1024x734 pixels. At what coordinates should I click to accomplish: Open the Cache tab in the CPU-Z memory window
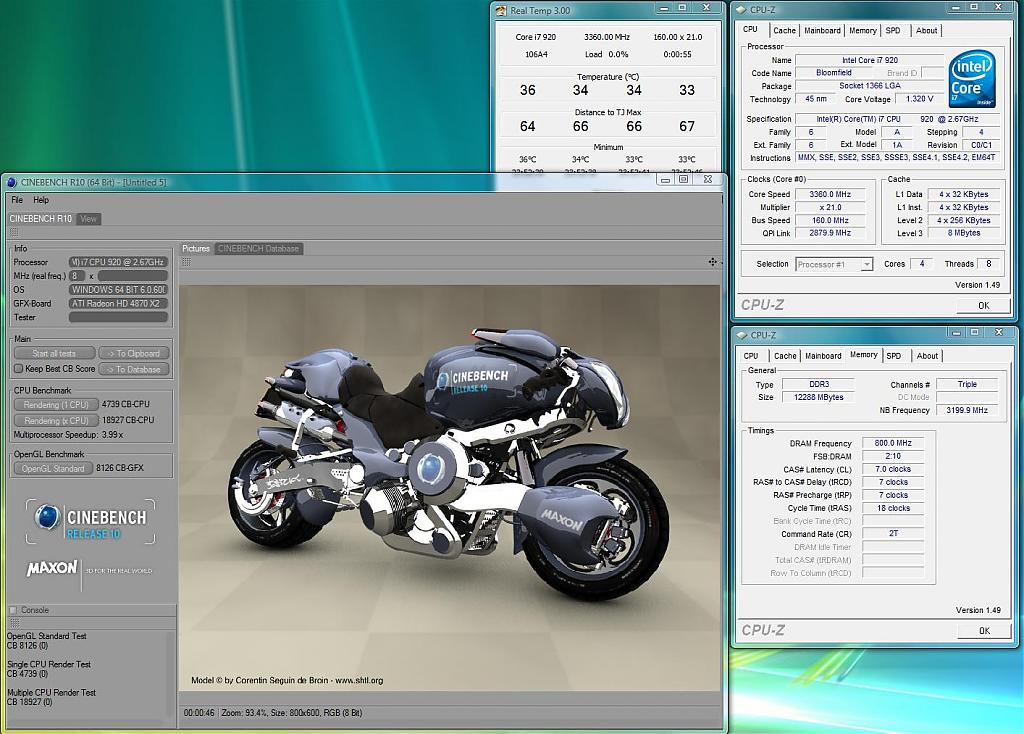pyautogui.click(x=785, y=356)
